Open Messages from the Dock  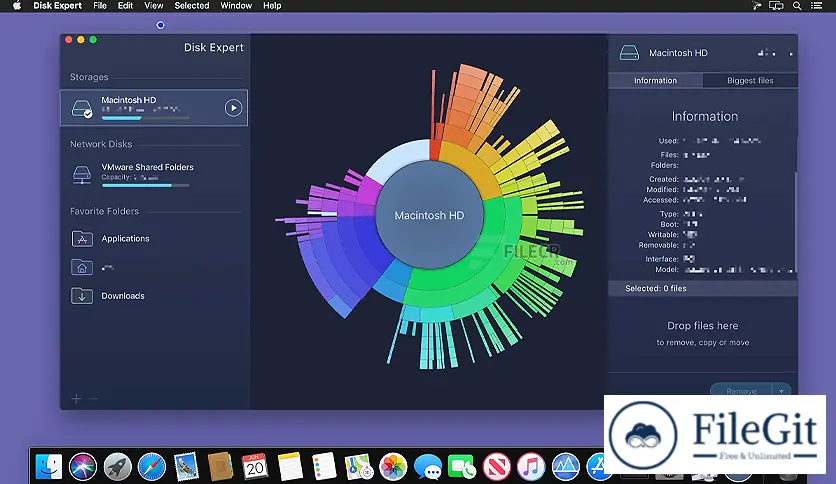(428, 467)
